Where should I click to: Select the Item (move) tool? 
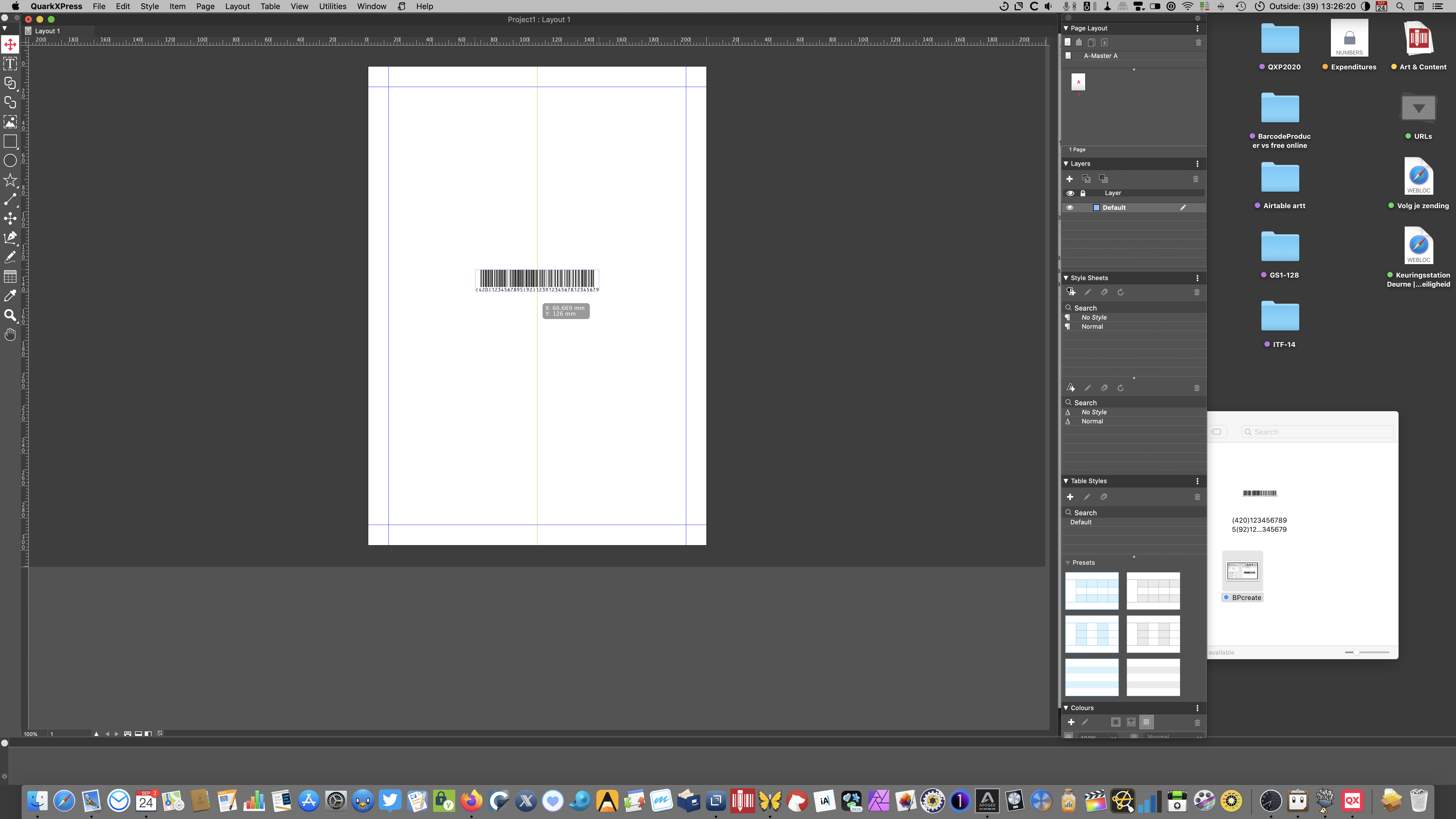(10, 44)
